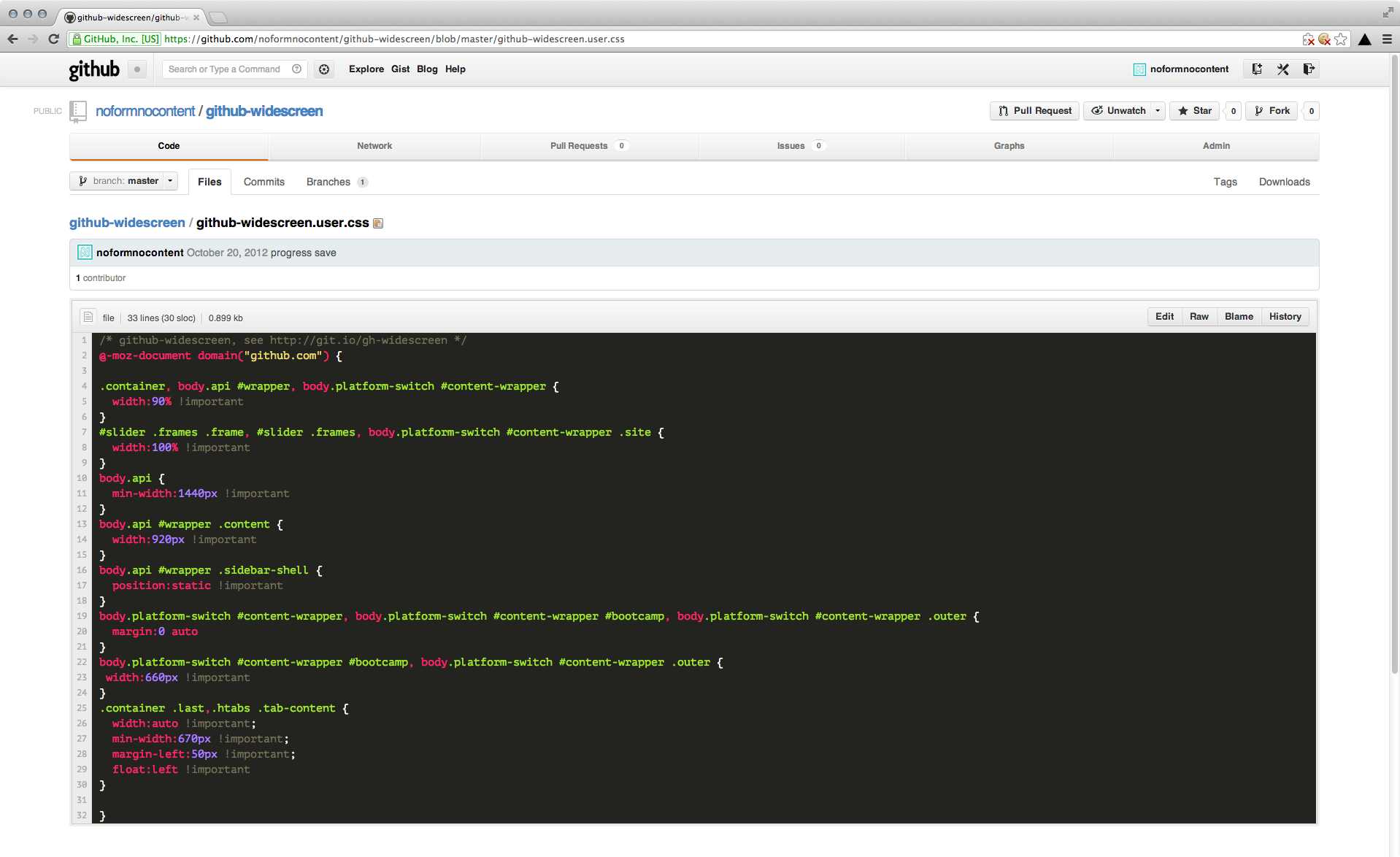1400x857 pixels.
Task: Click the SSL padlock GitHub, Inc. badge
Action: point(115,39)
